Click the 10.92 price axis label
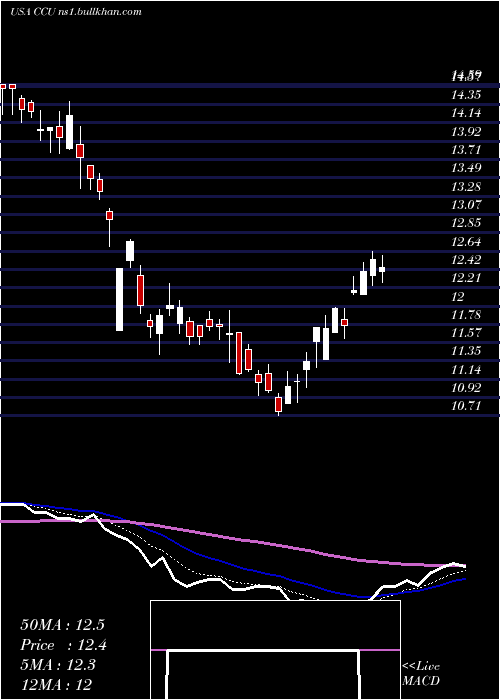This screenshot has width=500, height=700. 466,388
